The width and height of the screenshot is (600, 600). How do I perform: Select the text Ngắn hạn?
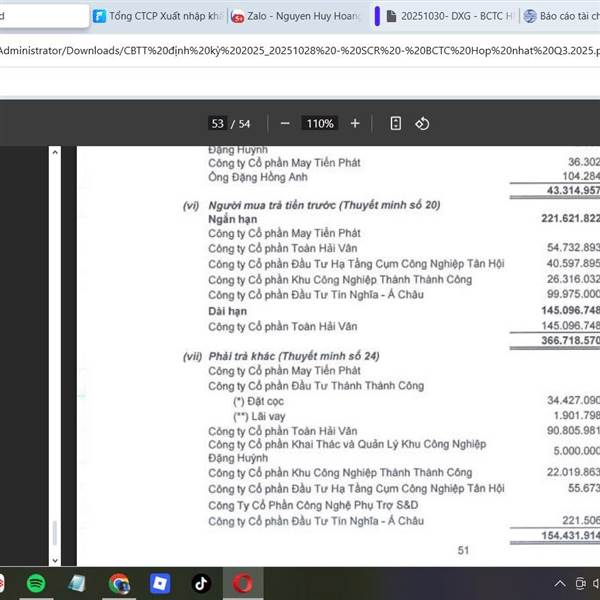coord(233,220)
